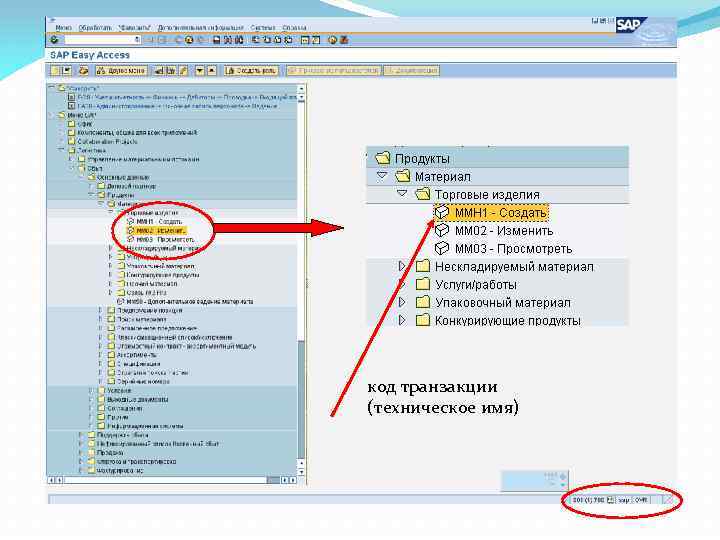The image size is (720, 540).
Task: Collapse Торговые изделия node in callout
Action: [402, 194]
